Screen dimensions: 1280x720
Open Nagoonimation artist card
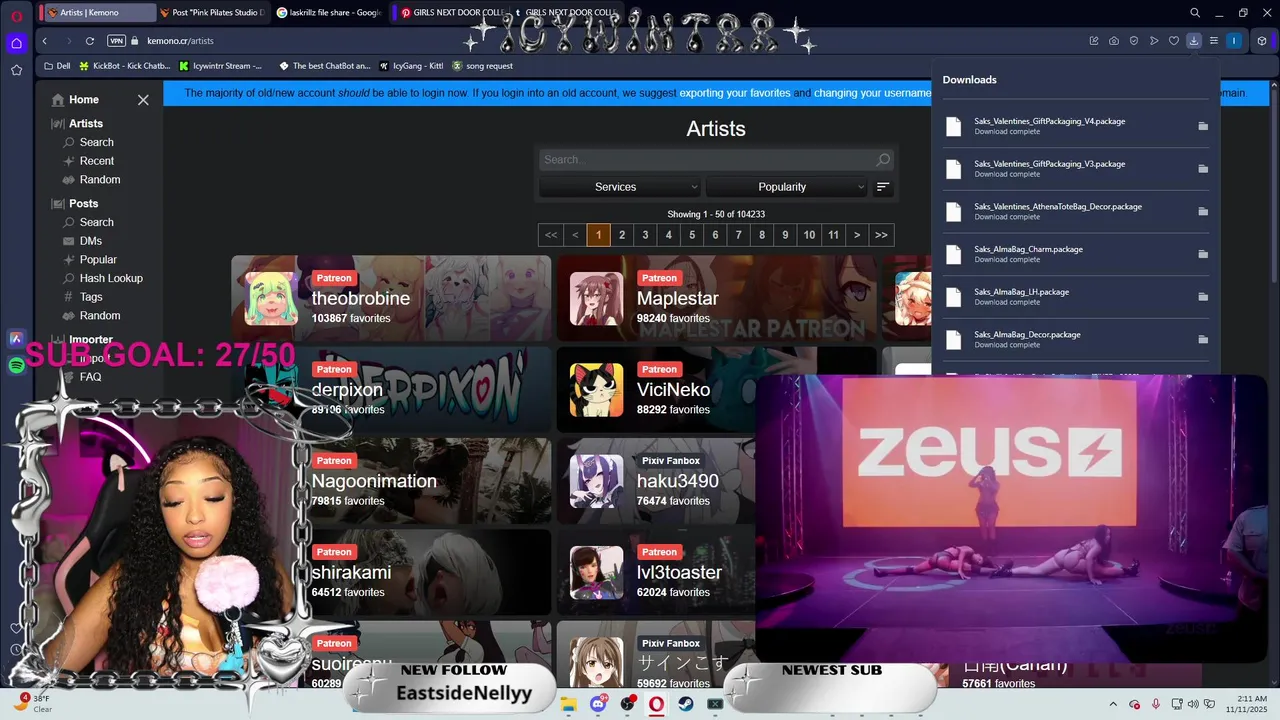(391, 480)
